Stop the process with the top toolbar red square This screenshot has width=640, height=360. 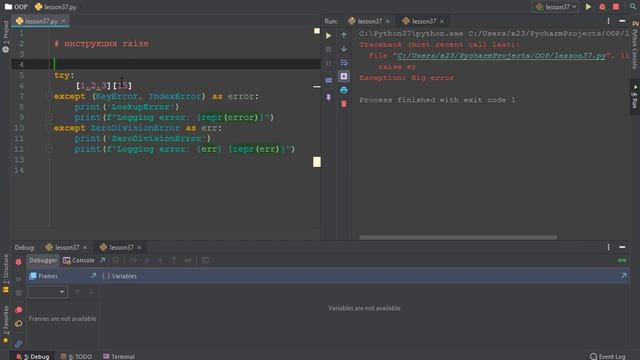click(616, 7)
